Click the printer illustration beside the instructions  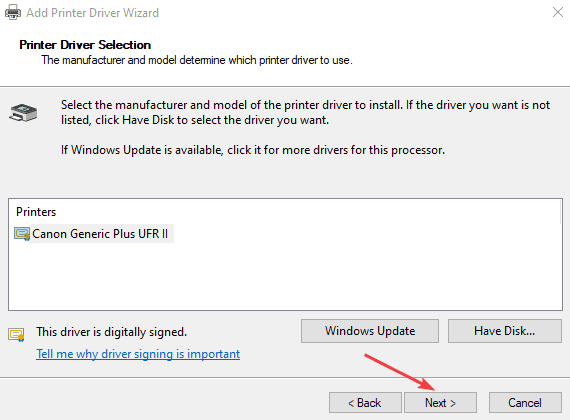(23, 113)
